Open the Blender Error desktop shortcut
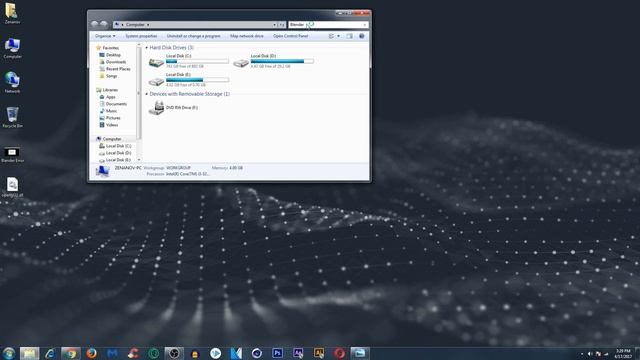Viewport: 640px width, 360px height. (x=12, y=154)
